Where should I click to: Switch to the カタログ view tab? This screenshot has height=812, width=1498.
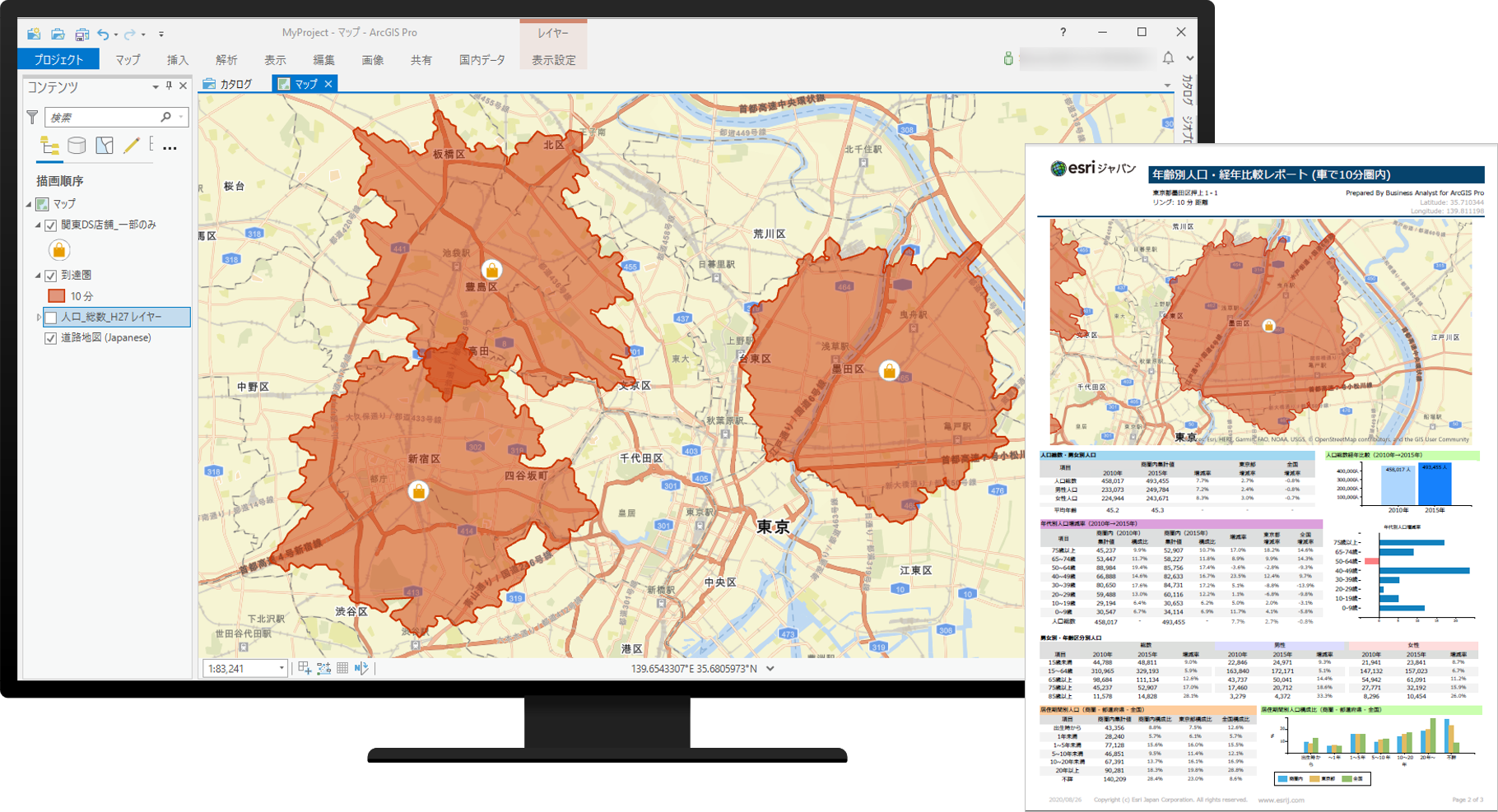coord(228,84)
